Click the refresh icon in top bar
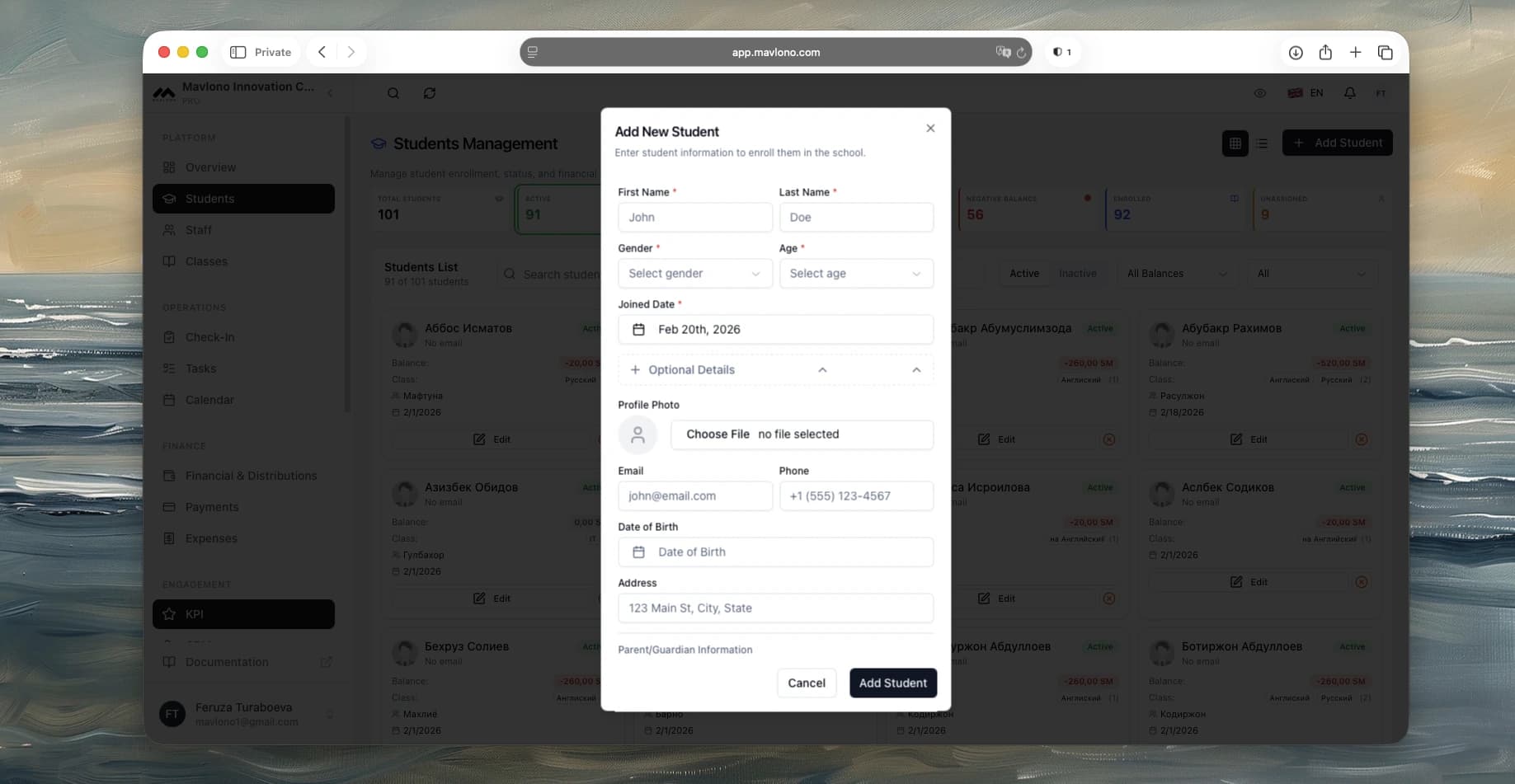 430,93
